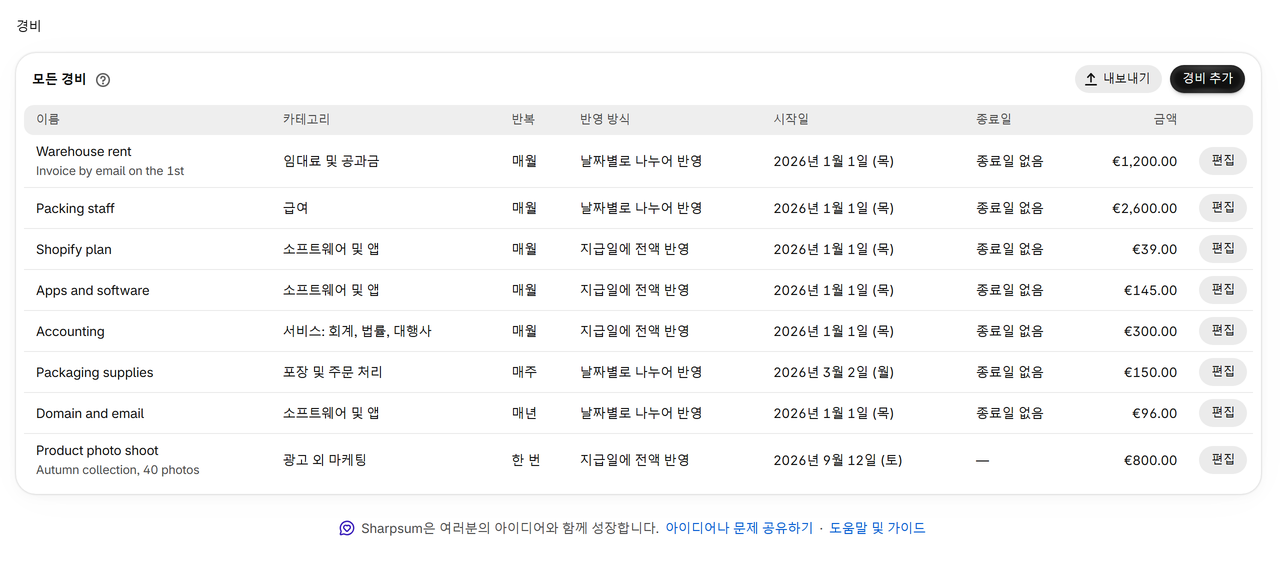Edit the Packing staff expense

coord(1223,208)
